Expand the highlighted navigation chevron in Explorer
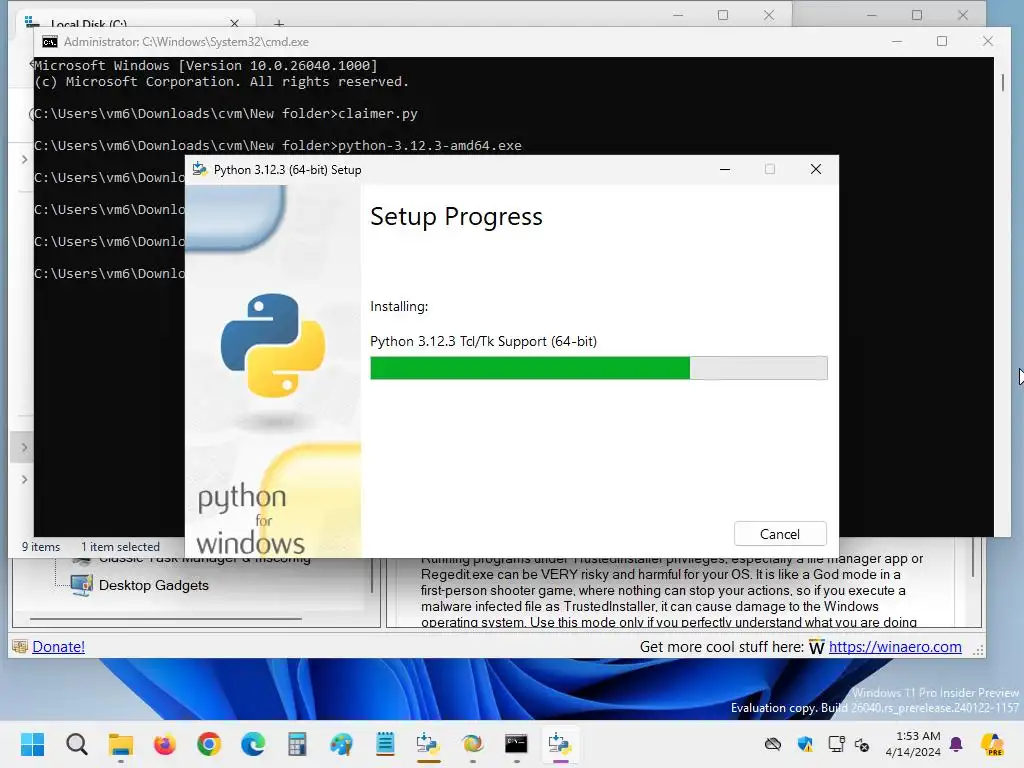Screen dimensions: 1024x768 (x=24, y=447)
